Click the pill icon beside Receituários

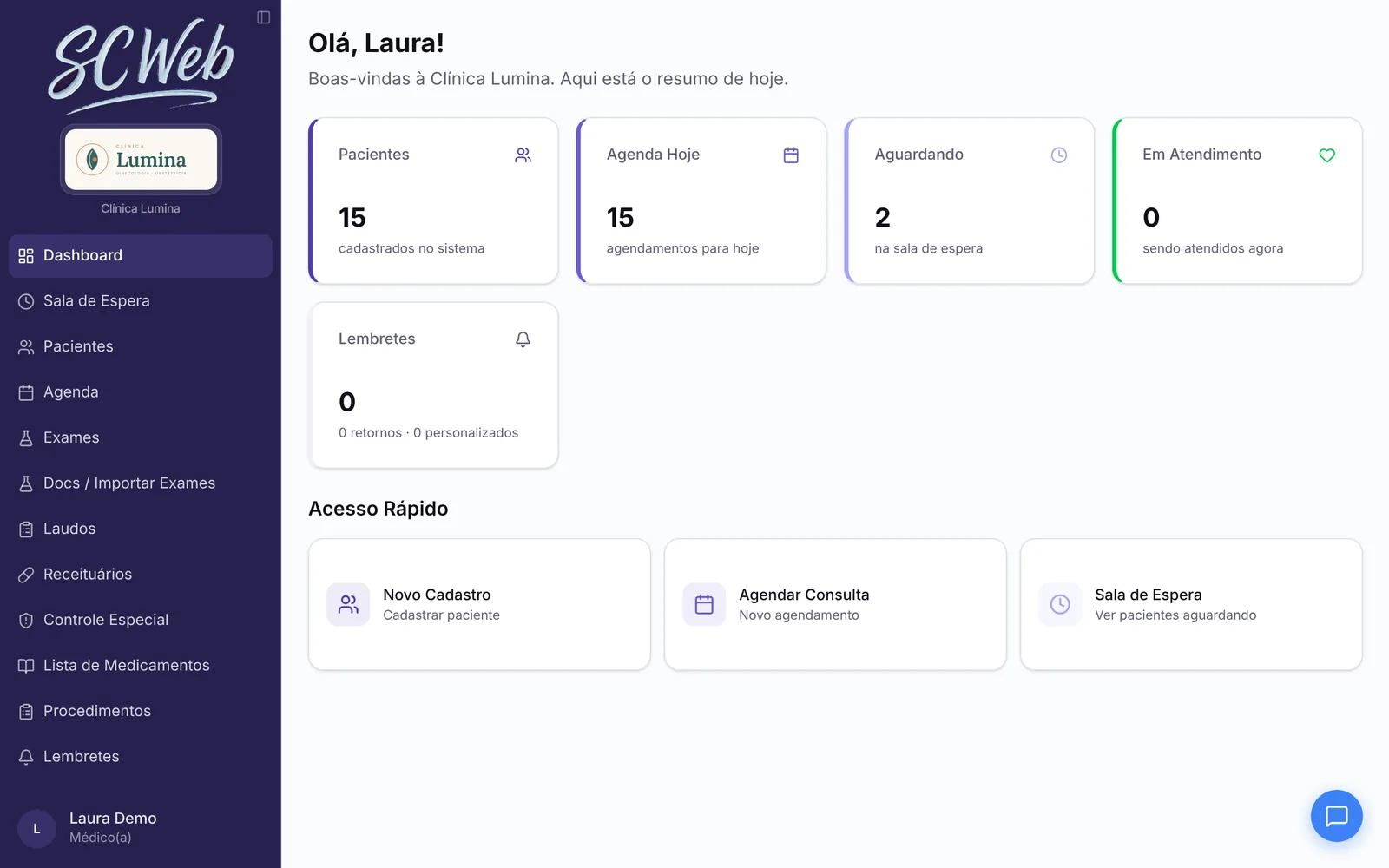coord(26,575)
